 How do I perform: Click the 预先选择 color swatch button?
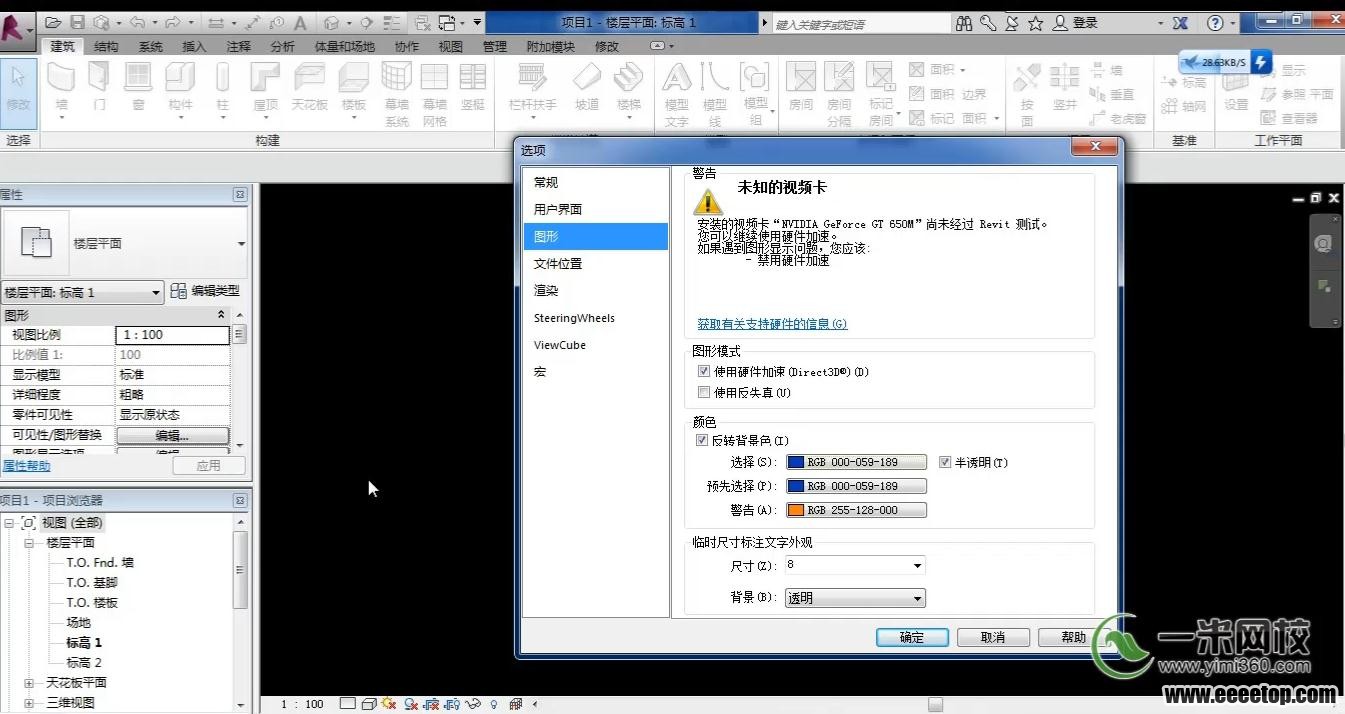point(856,486)
